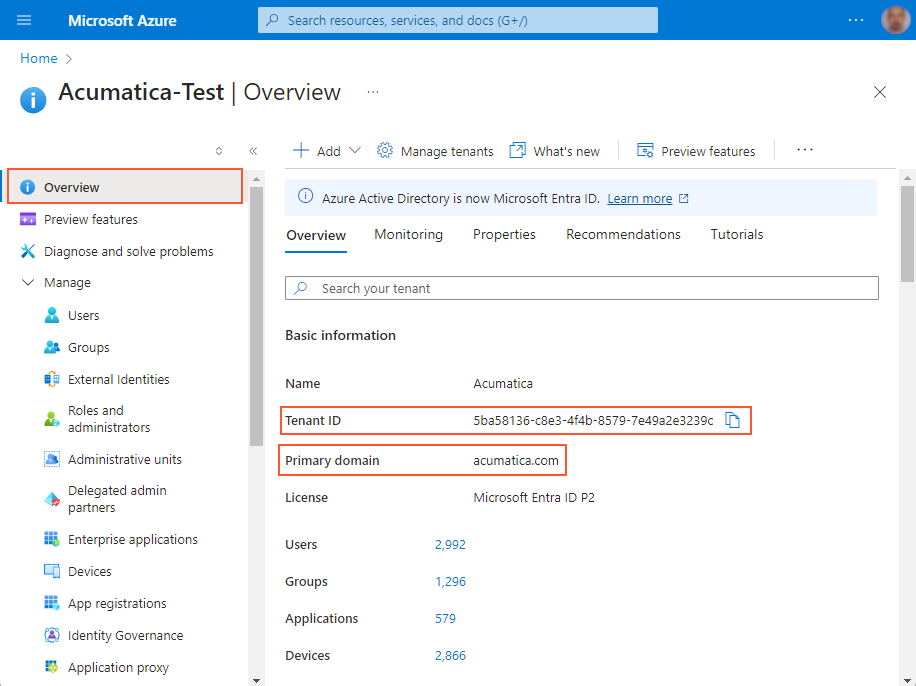Click the sidebar scrollbar down arrow
The image size is (916, 686).
(256, 679)
